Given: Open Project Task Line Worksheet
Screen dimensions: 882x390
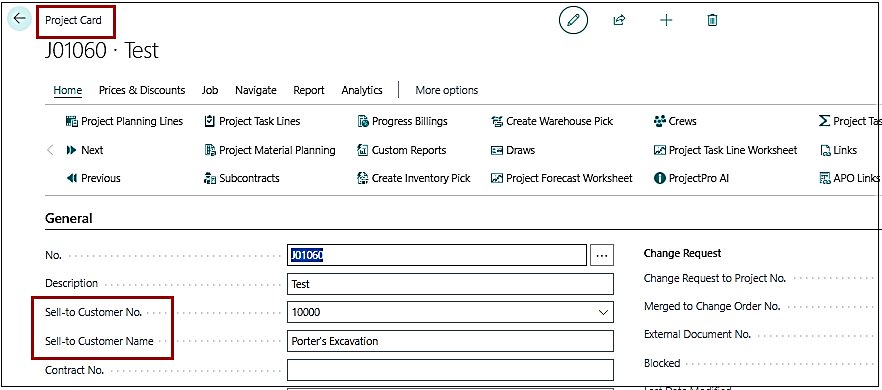Looking at the screenshot, I should [x=726, y=150].
